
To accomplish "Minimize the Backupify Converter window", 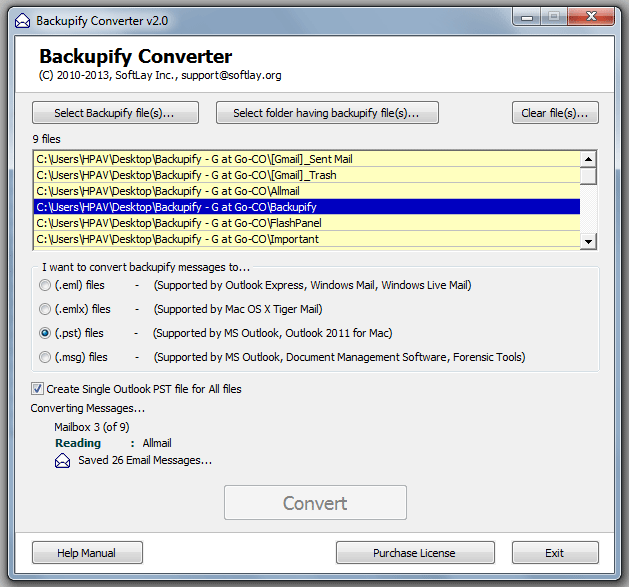I will pos(527,18).
